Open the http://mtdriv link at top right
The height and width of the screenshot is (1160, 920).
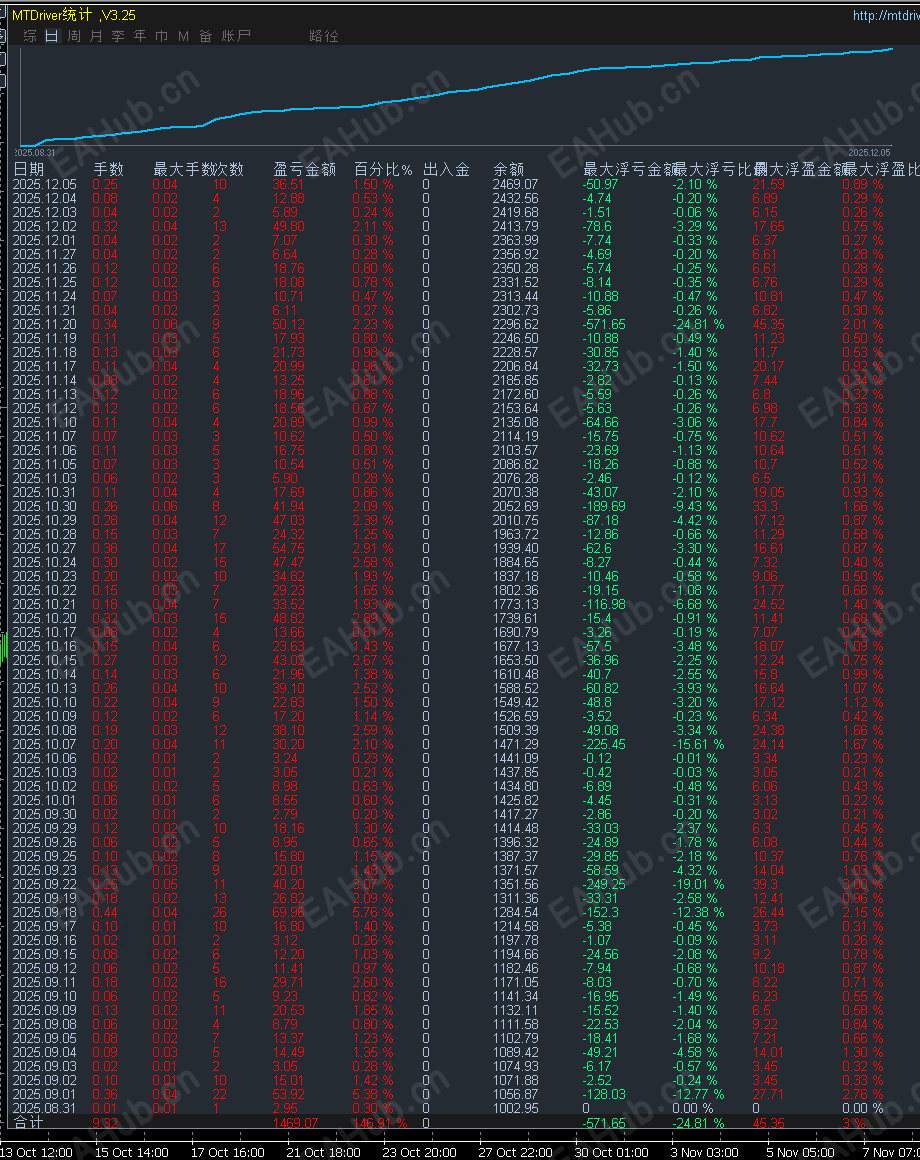pyautogui.click(x=888, y=15)
